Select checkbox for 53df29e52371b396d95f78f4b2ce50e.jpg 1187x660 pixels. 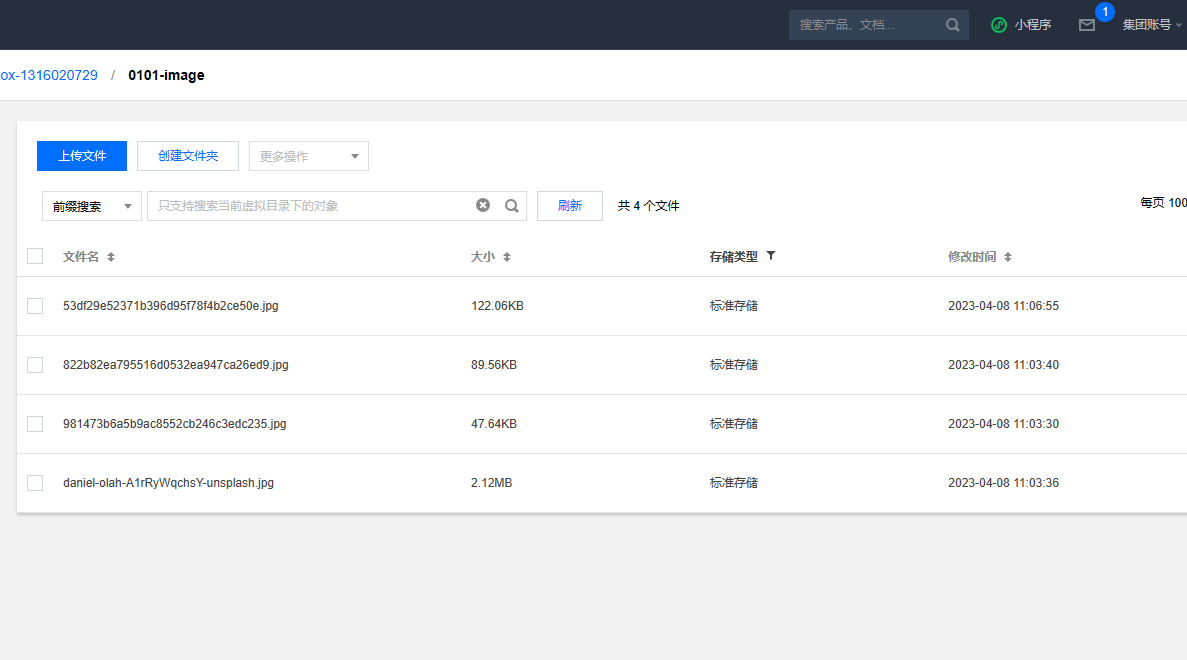(35, 306)
